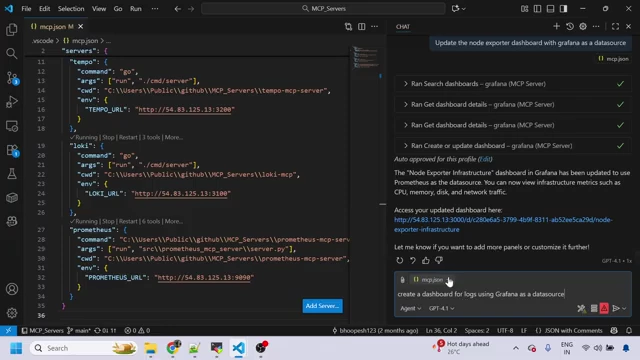
Task: Toggle the secondary side bar layout
Action: 563,9
